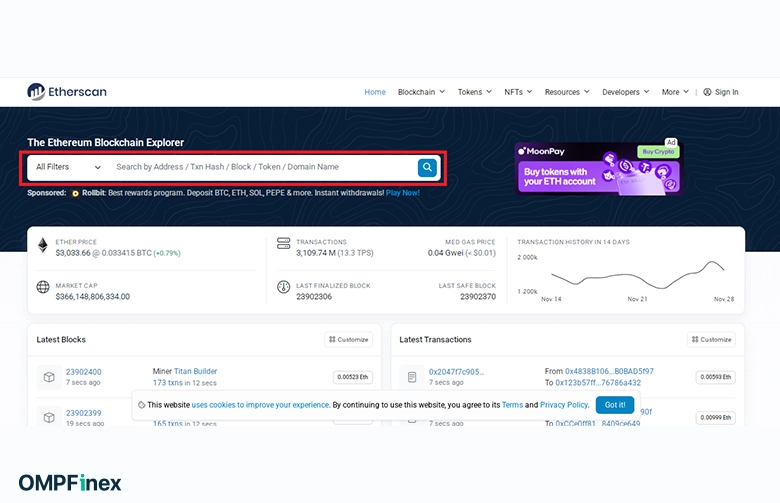Open the All Filters dropdown
This screenshot has height=503, width=780.
[68, 167]
